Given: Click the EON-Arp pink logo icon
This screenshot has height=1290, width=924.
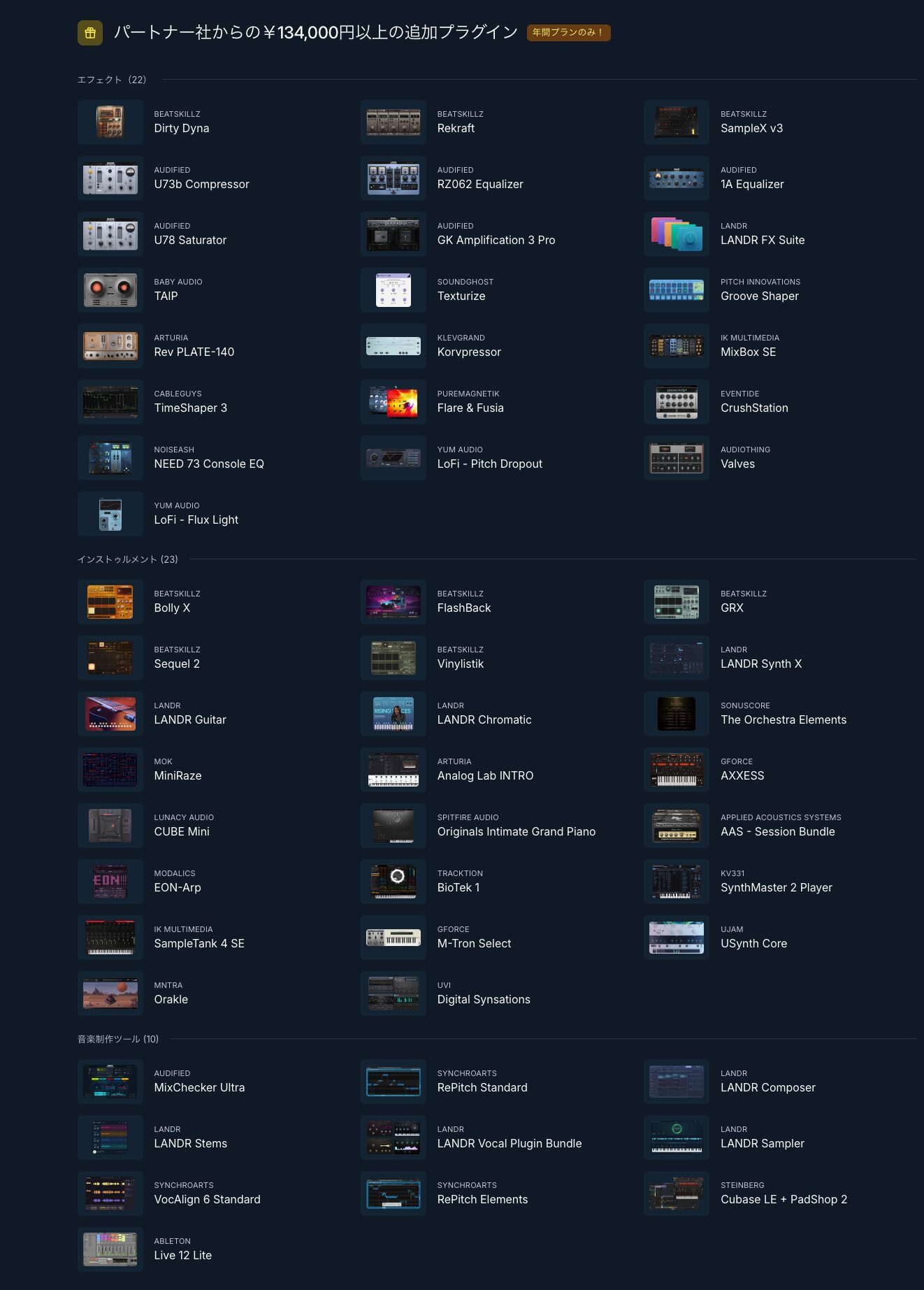Looking at the screenshot, I should 110,882.
